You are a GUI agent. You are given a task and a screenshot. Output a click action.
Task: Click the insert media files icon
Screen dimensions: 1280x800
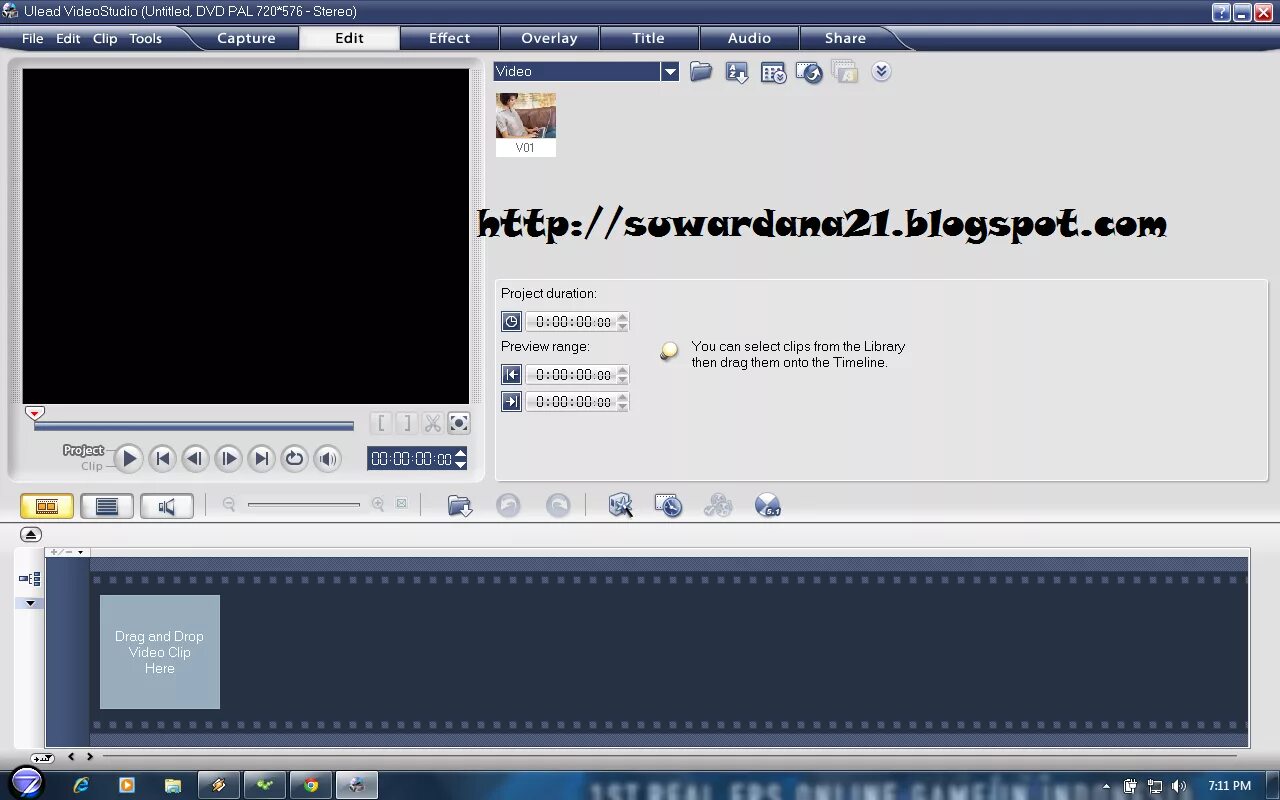460,506
